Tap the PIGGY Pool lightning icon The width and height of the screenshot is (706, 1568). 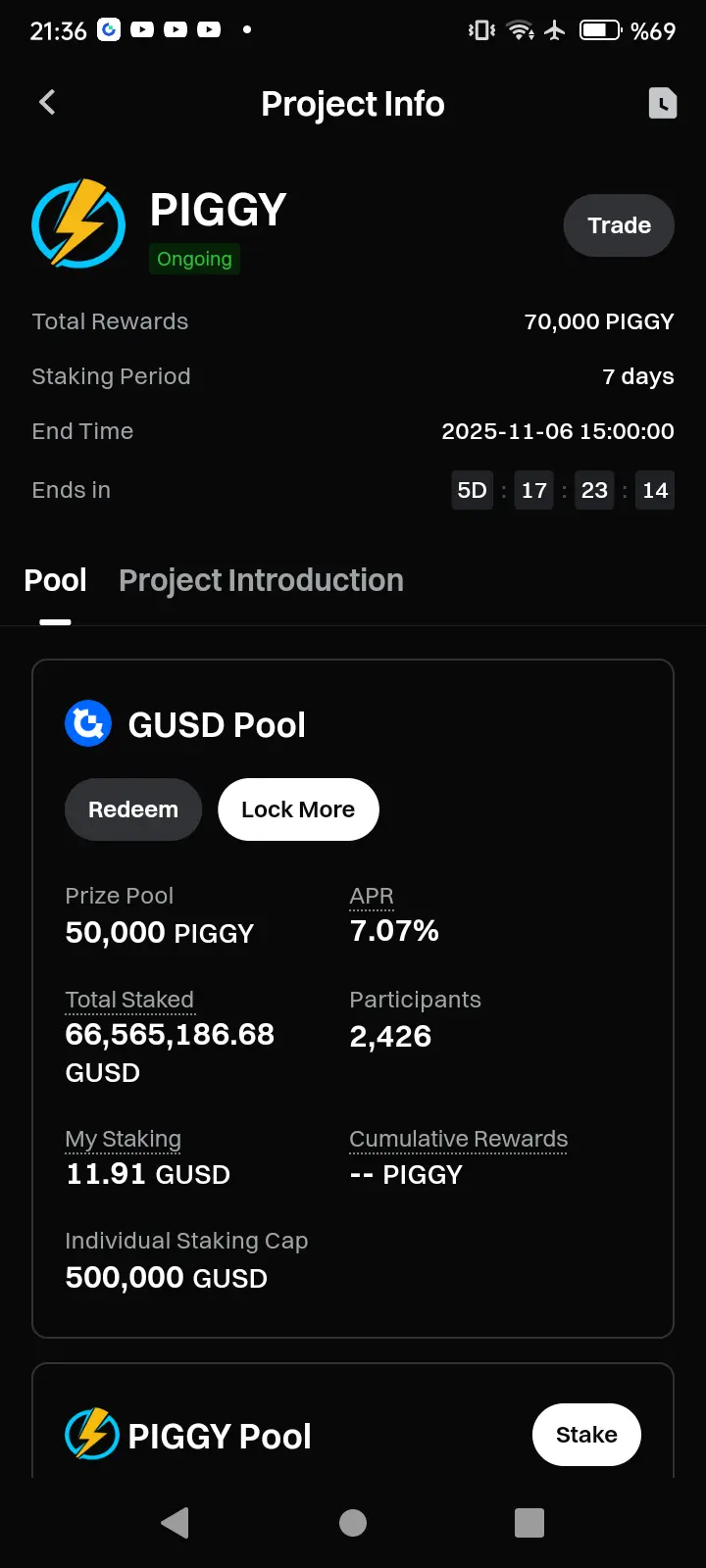click(x=91, y=1434)
